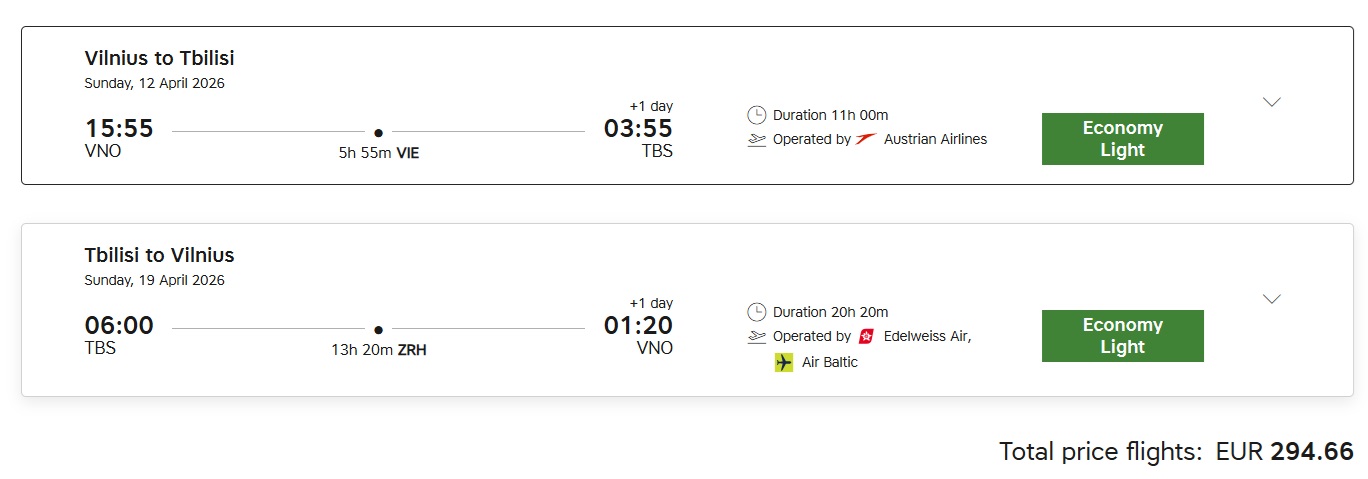Click the 5h 55m VIE layover label
Image resolution: width=1368 pixels, height=479 pixels.
click(378, 154)
